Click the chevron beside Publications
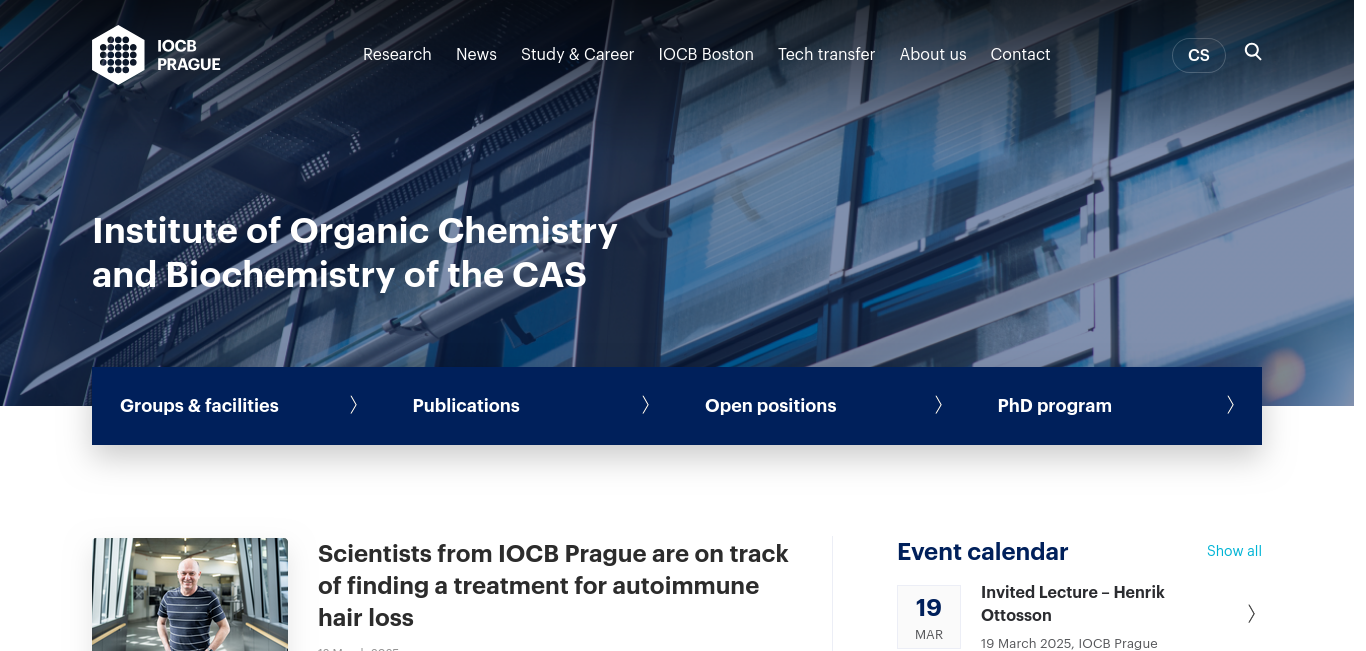1366x651 pixels. point(645,405)
